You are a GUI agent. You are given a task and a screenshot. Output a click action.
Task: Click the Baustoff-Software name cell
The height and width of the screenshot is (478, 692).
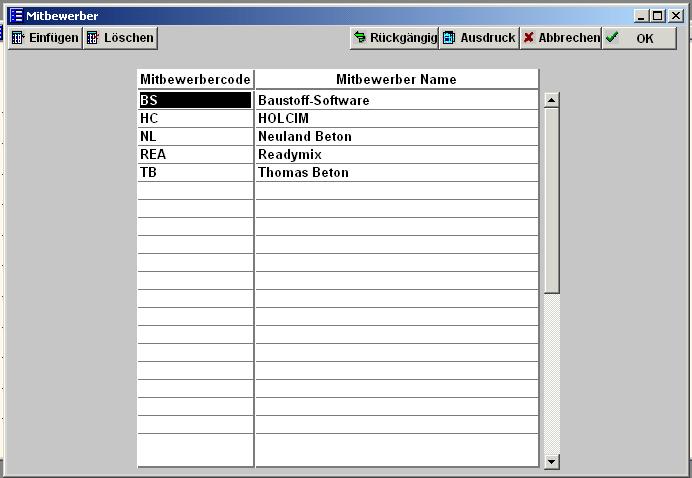(x=396, y=100)
